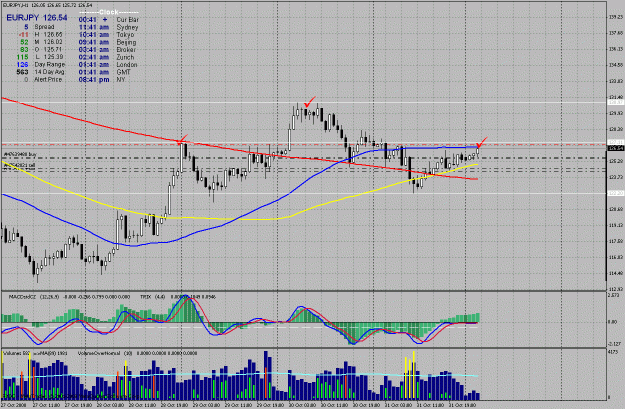The image size is (625, 409).
Task: Select the GMT clock row label
Action: click(x=124, y=72)
